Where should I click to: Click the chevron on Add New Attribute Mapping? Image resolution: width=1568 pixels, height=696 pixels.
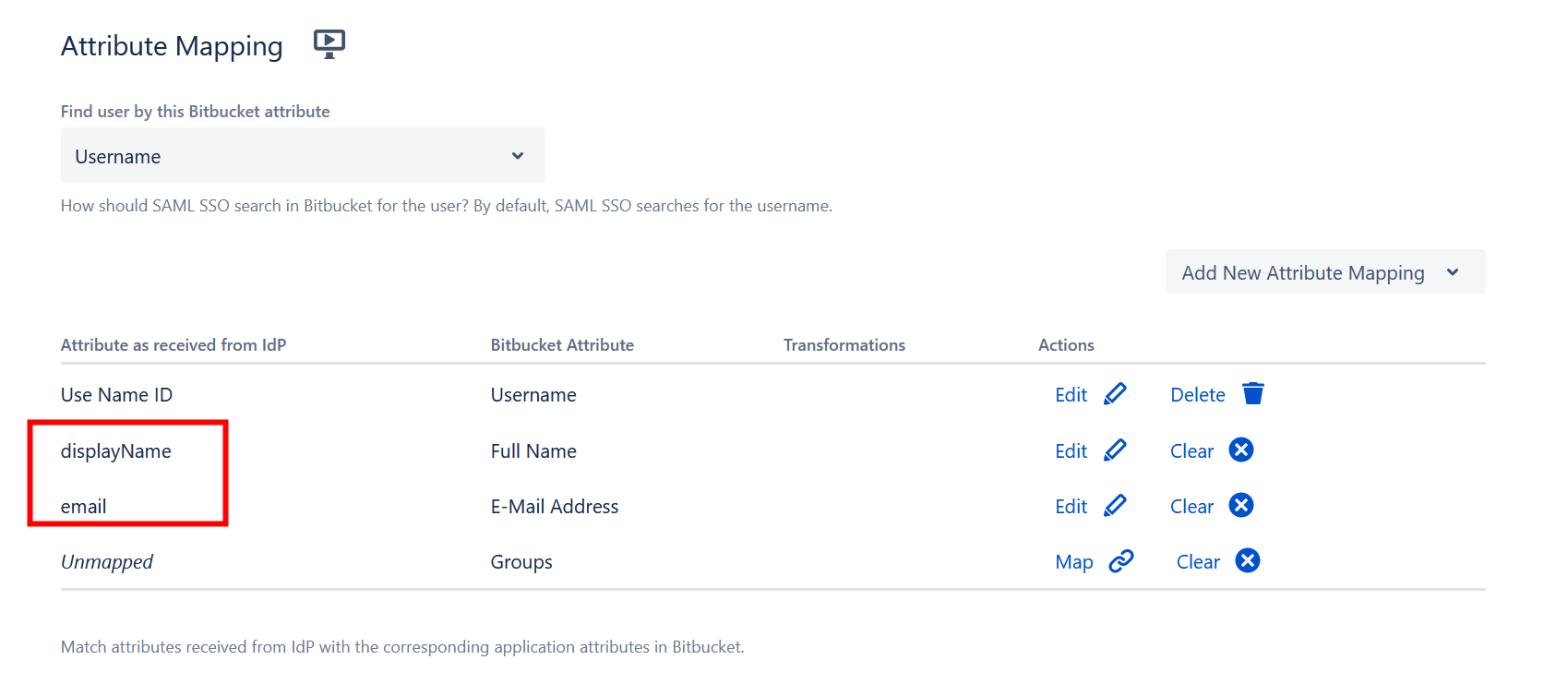click(x=1453, y=273)
